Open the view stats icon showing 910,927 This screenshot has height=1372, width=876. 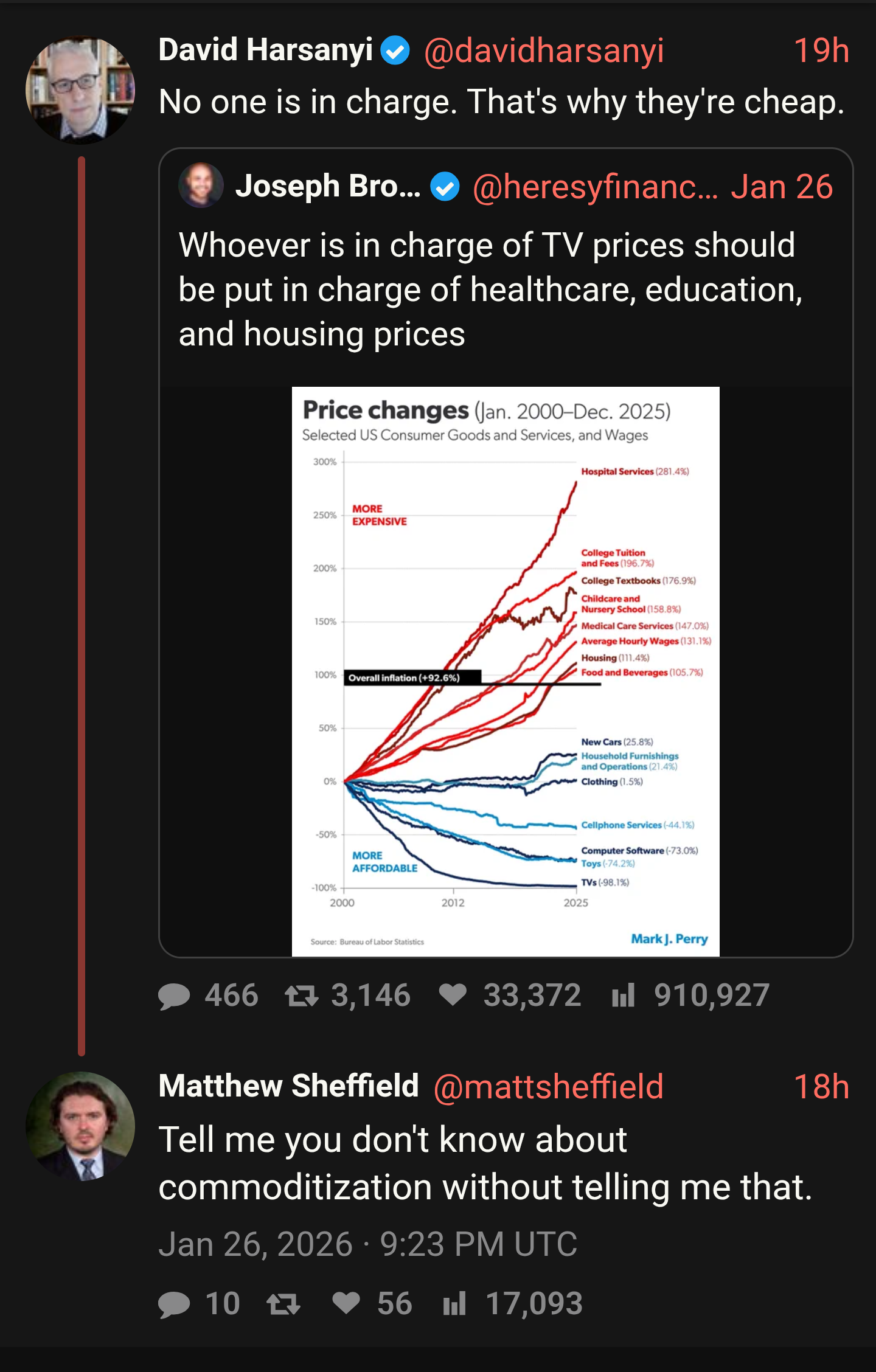[x=624, y=996]
